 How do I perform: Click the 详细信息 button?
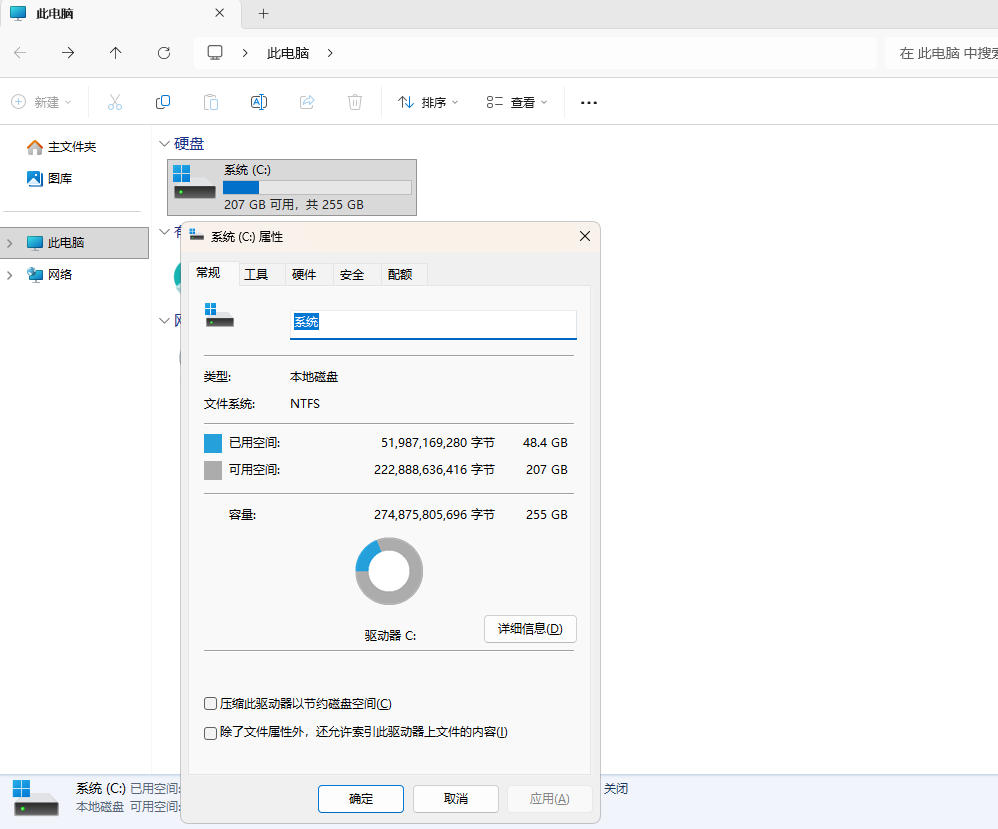point(530,629)
